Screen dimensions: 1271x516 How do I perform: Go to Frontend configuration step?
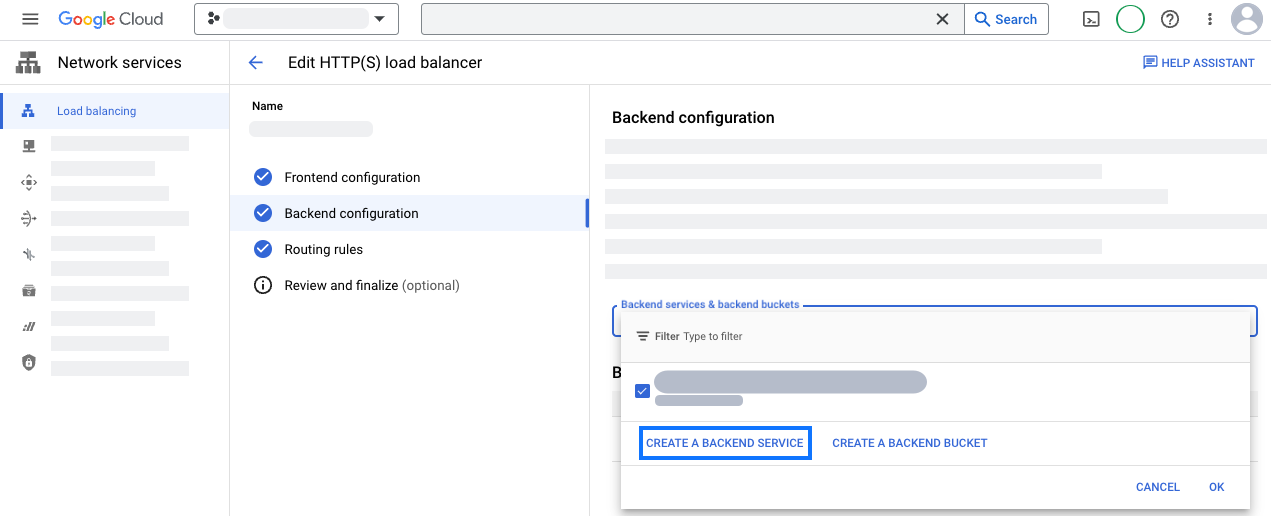352,178
